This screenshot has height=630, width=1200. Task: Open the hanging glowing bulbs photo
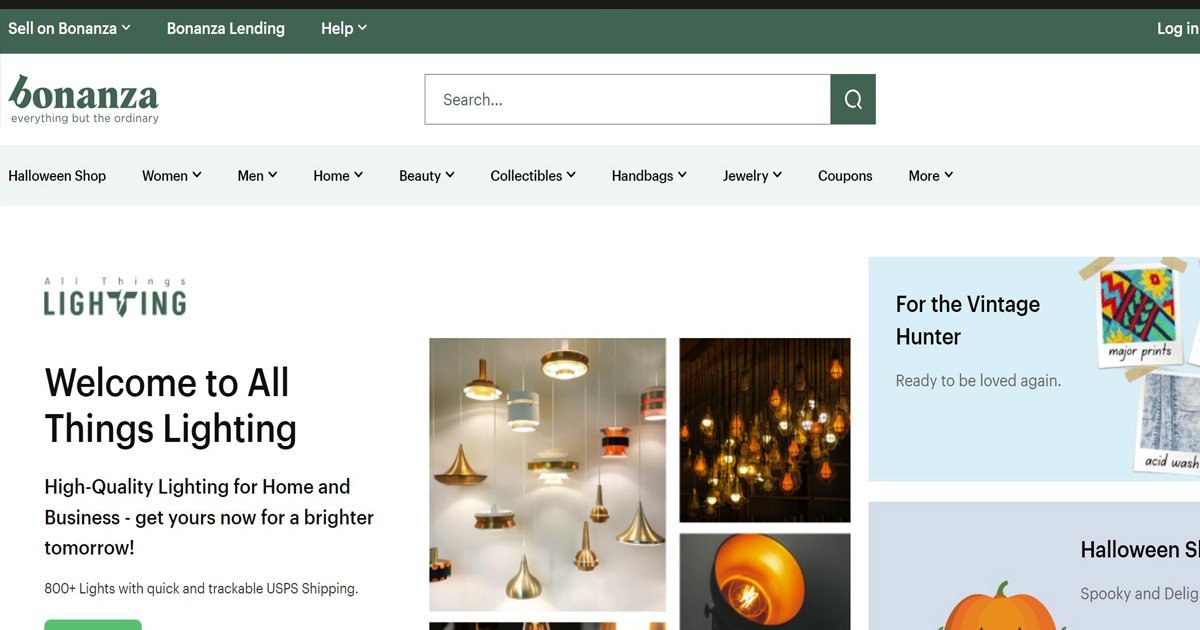point(765,430)
